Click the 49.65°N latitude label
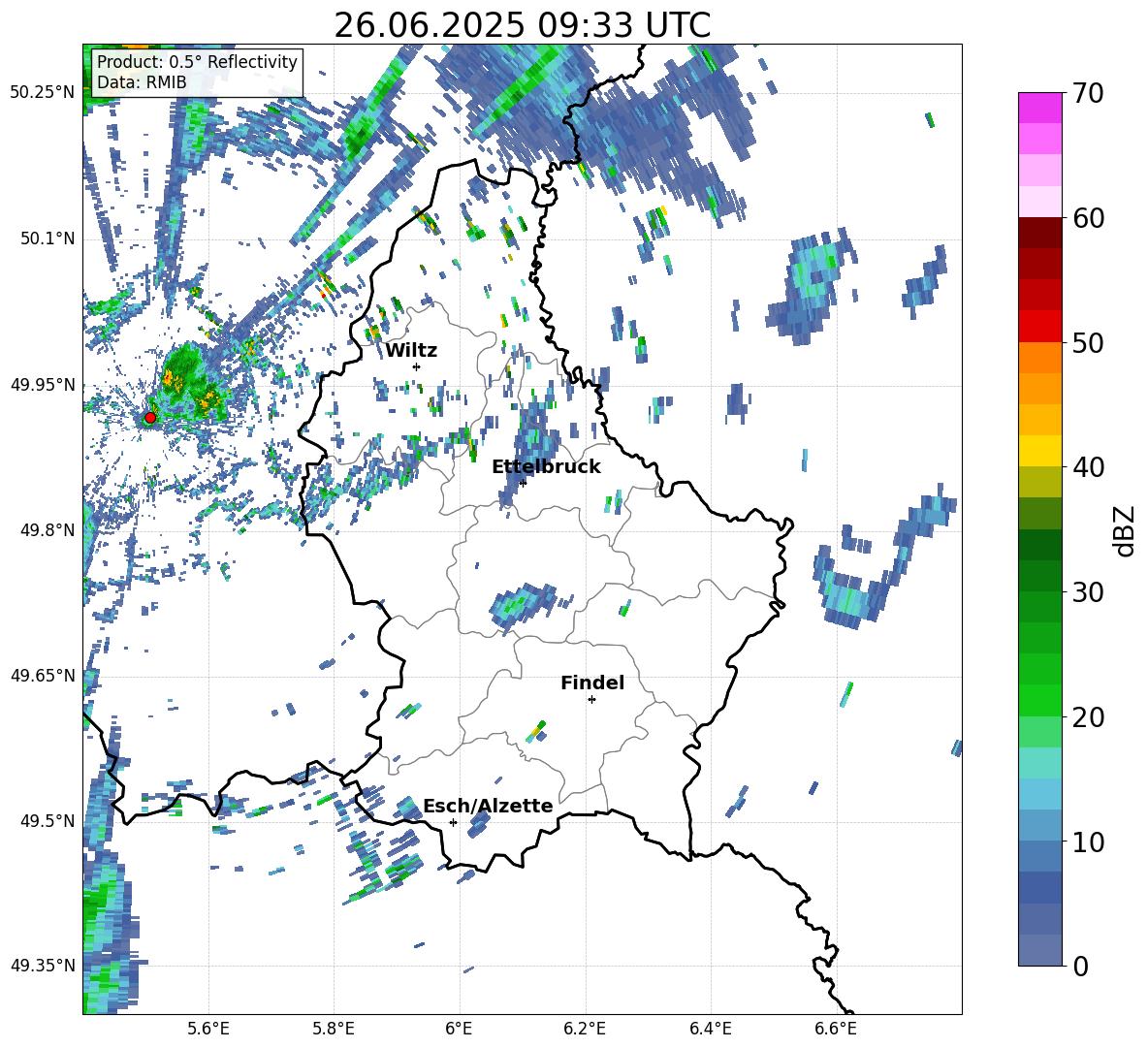Image resolution: width=1148 pixels, height=1048 pixels. point(43,675)
